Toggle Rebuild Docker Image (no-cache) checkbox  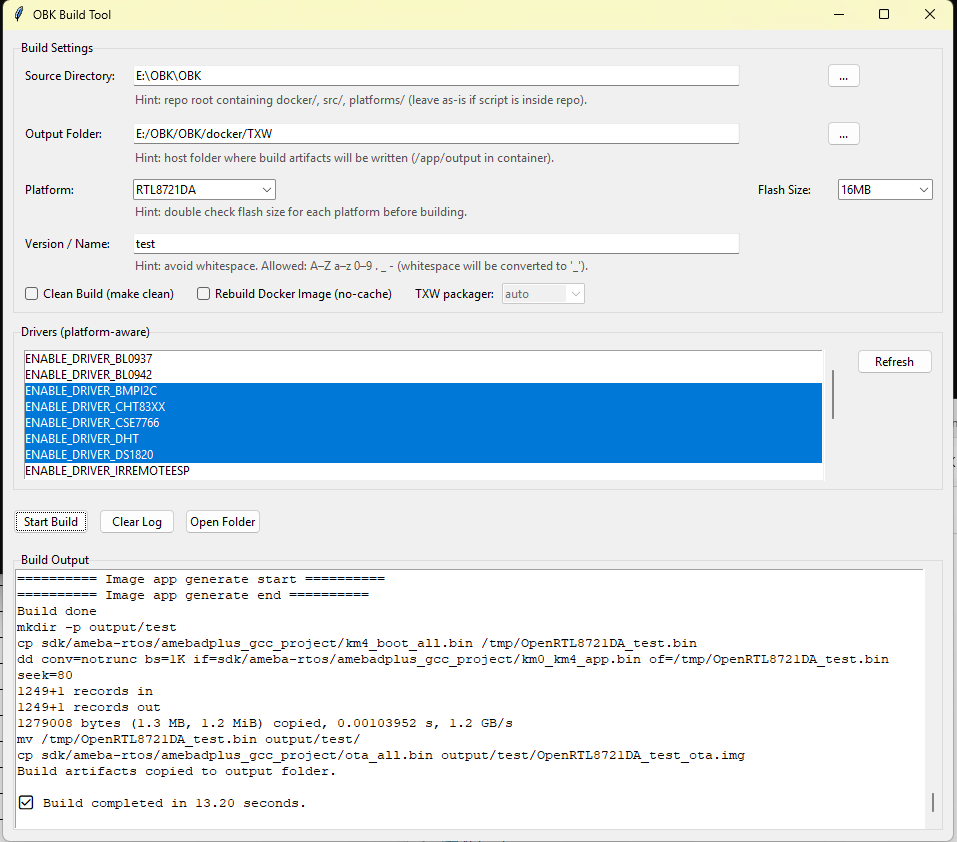click(204, 294)
